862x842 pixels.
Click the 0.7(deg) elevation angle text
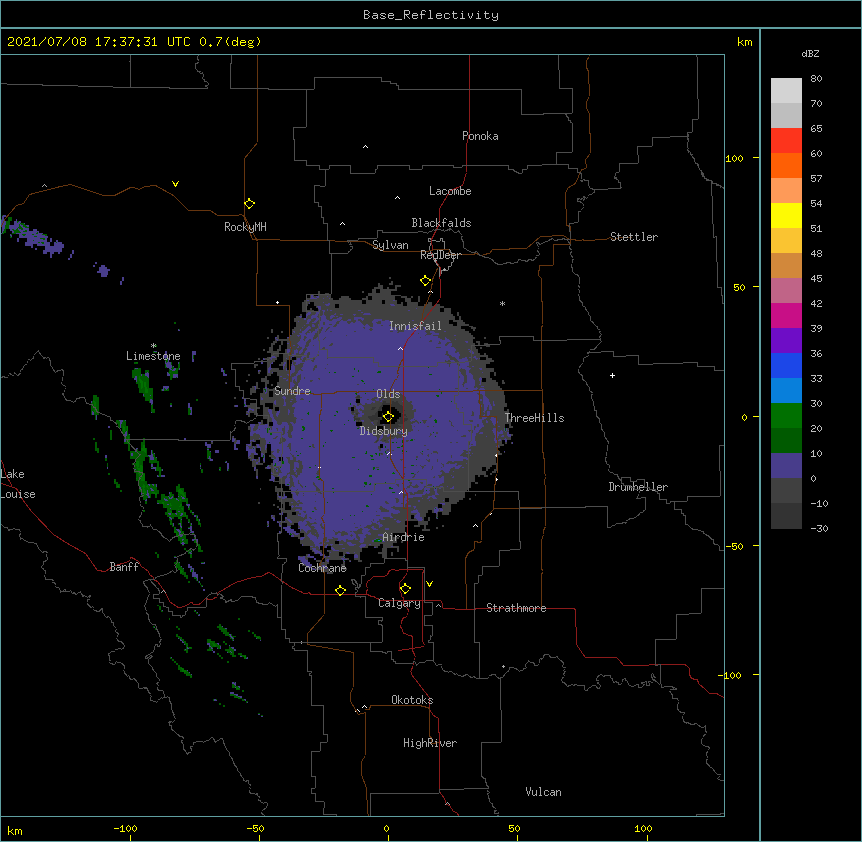230,42
